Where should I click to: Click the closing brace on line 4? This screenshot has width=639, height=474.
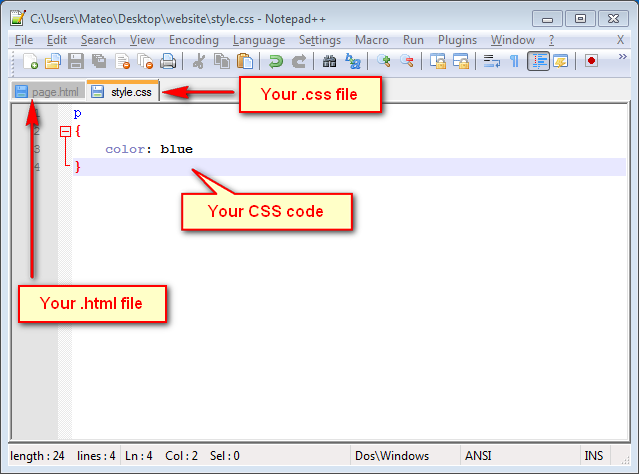pyautogui.click(x=77, y=167)
